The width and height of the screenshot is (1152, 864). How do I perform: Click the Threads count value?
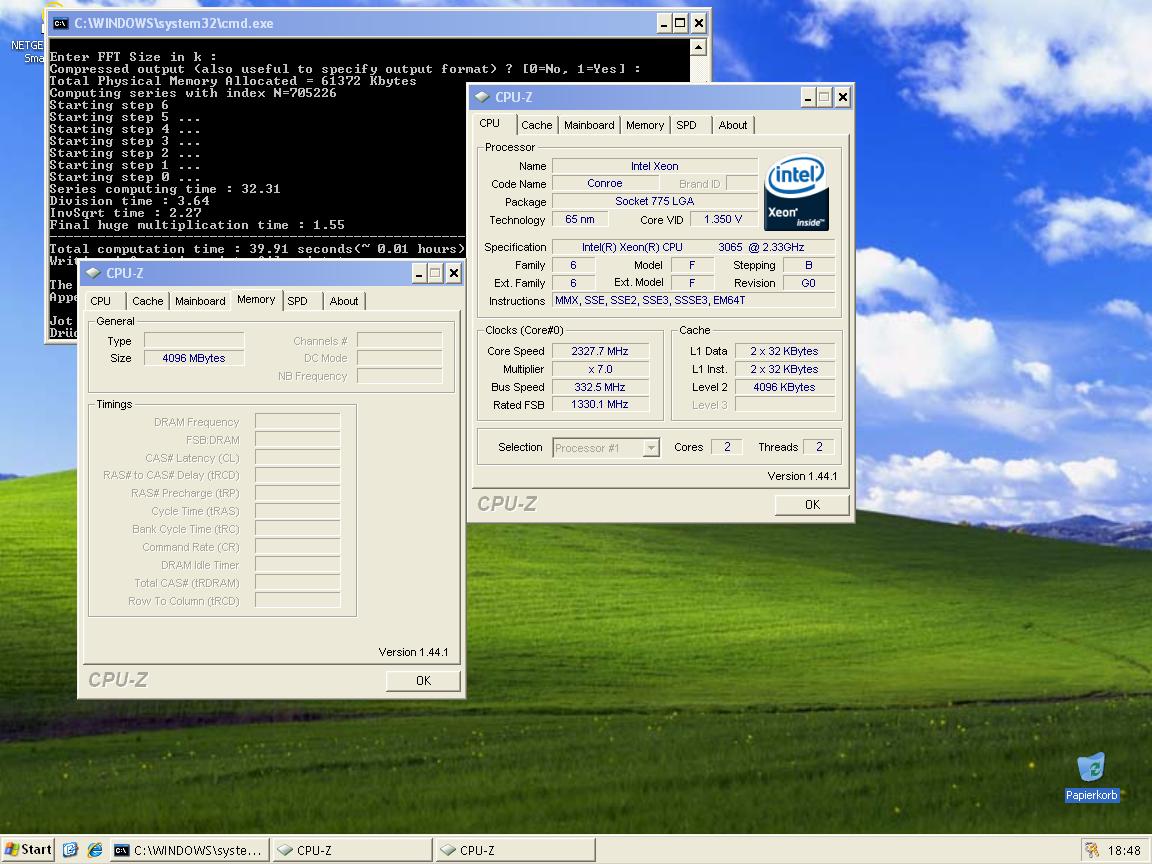click(x=819, y=447)
